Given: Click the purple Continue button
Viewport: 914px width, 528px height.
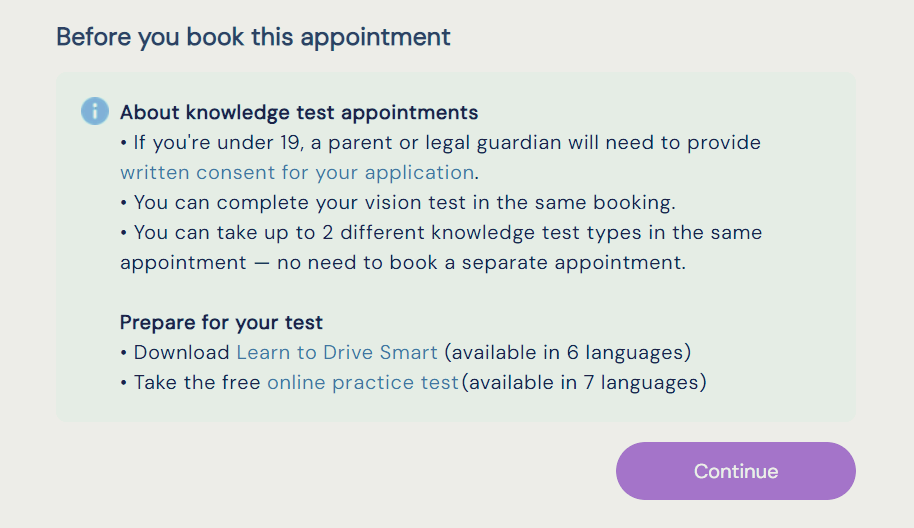Looking at the screenshot, I should click(736, 471).
